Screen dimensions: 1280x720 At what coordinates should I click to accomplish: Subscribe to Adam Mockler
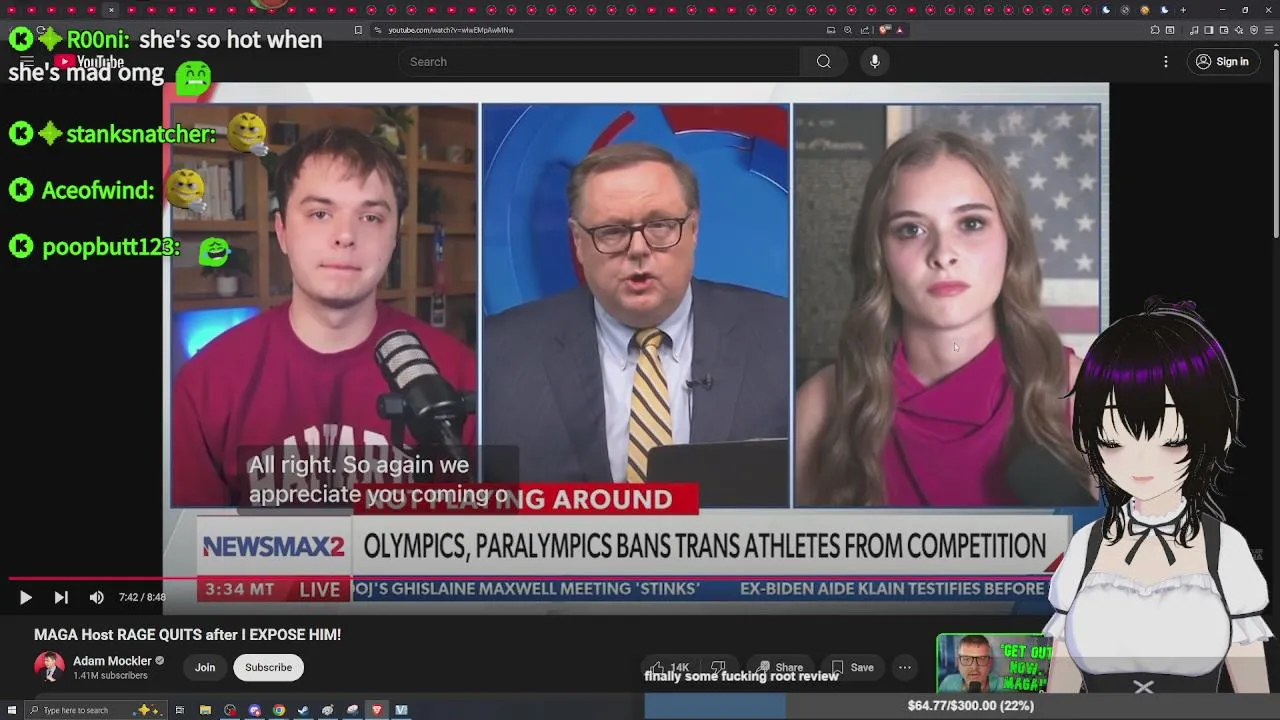coord(268,667)
